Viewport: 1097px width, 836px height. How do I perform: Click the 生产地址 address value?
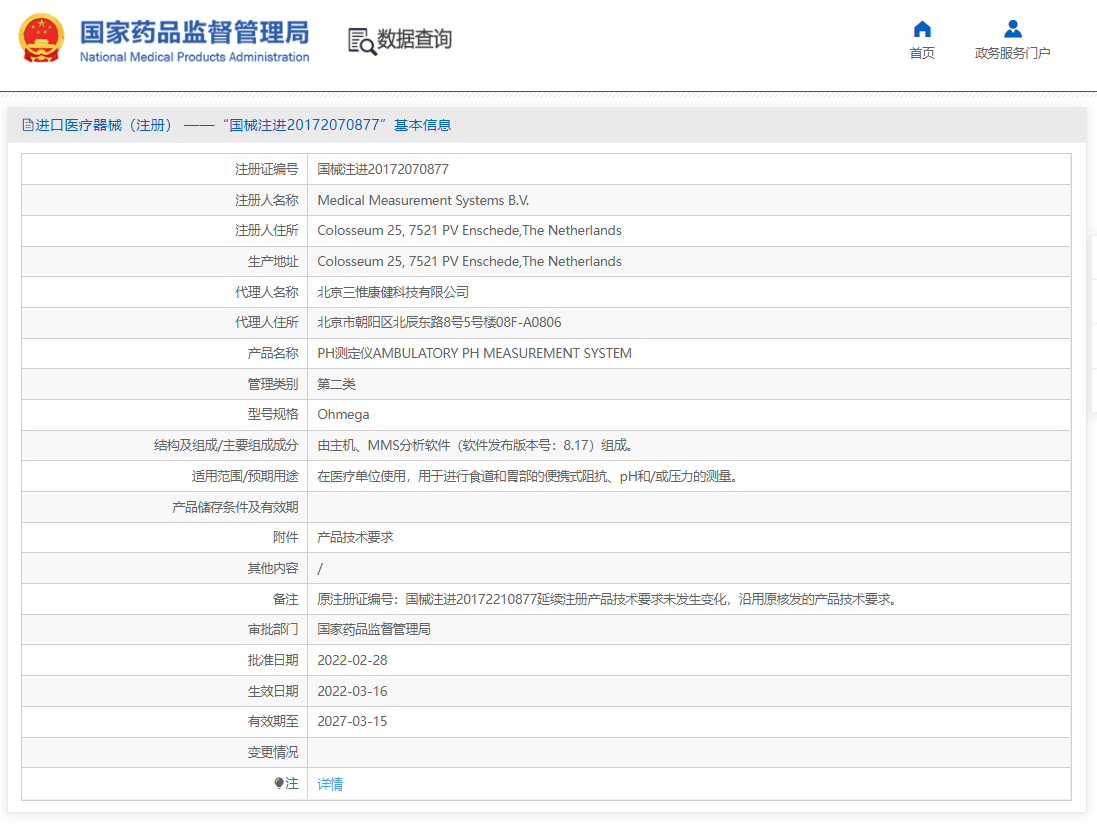(x=469, y=261)
